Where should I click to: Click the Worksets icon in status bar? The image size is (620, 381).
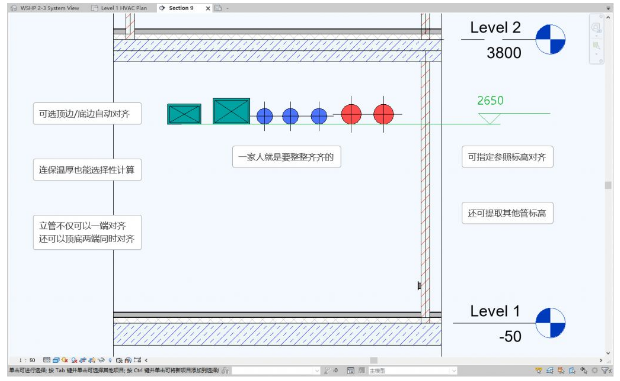pos(225,370)
